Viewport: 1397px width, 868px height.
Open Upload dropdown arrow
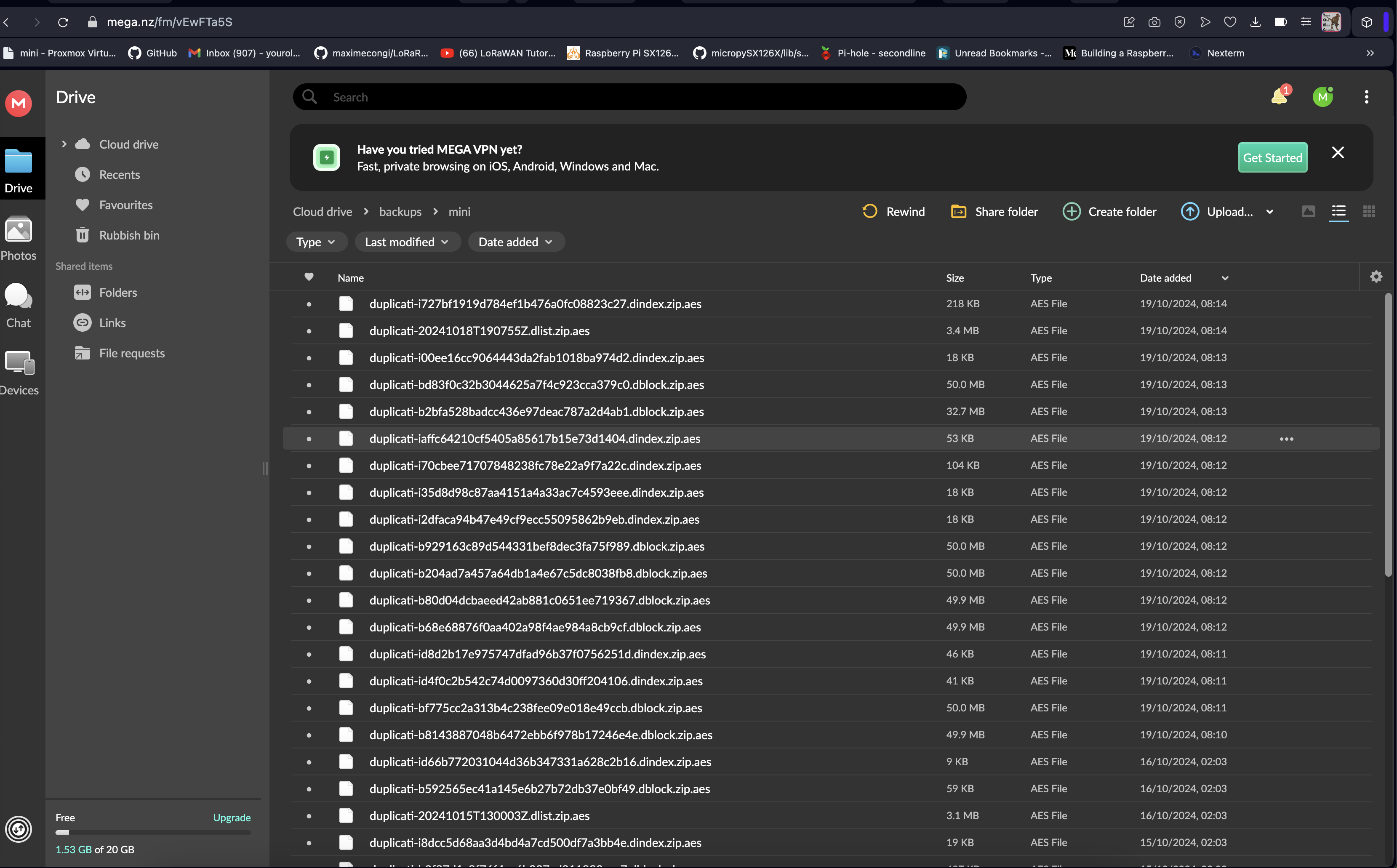(1269, 212)
